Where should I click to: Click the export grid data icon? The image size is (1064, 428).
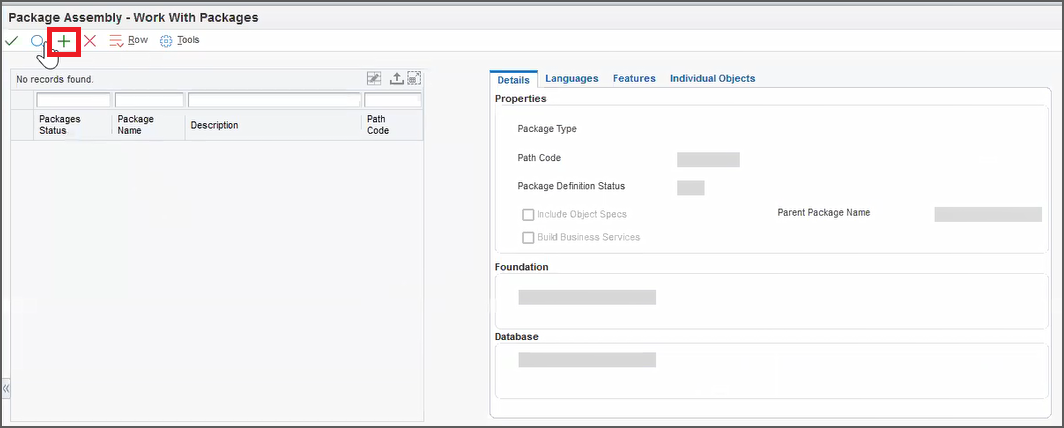point(396,79)
